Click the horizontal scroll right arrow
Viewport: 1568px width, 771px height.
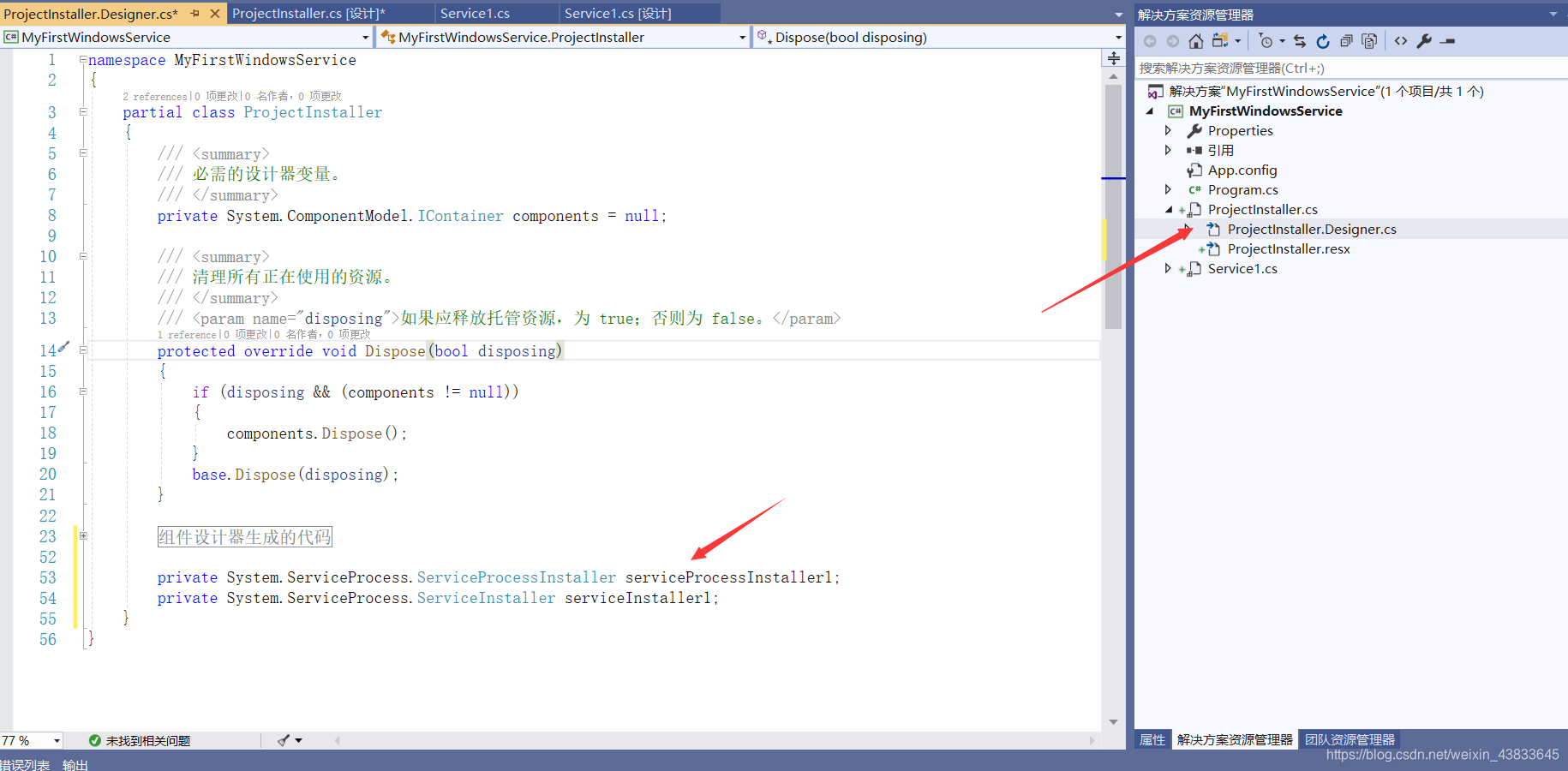click(x=1092, y=740)
